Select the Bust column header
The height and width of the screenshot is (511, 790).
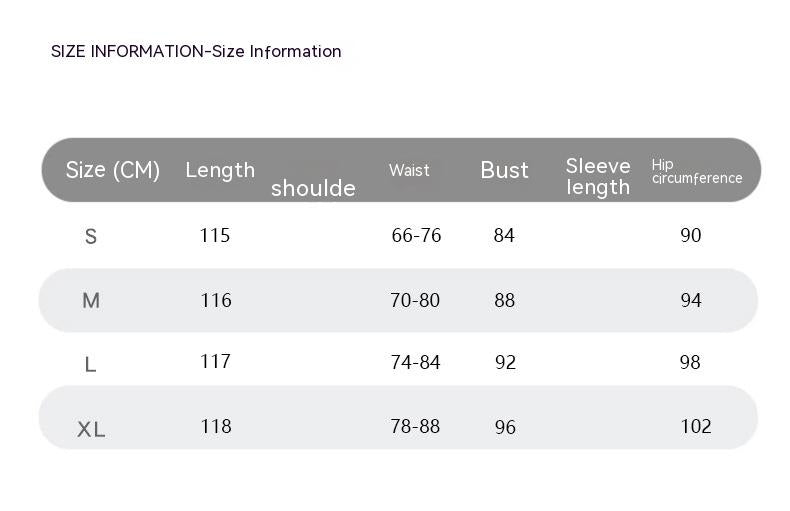click(x=504, y=170)
